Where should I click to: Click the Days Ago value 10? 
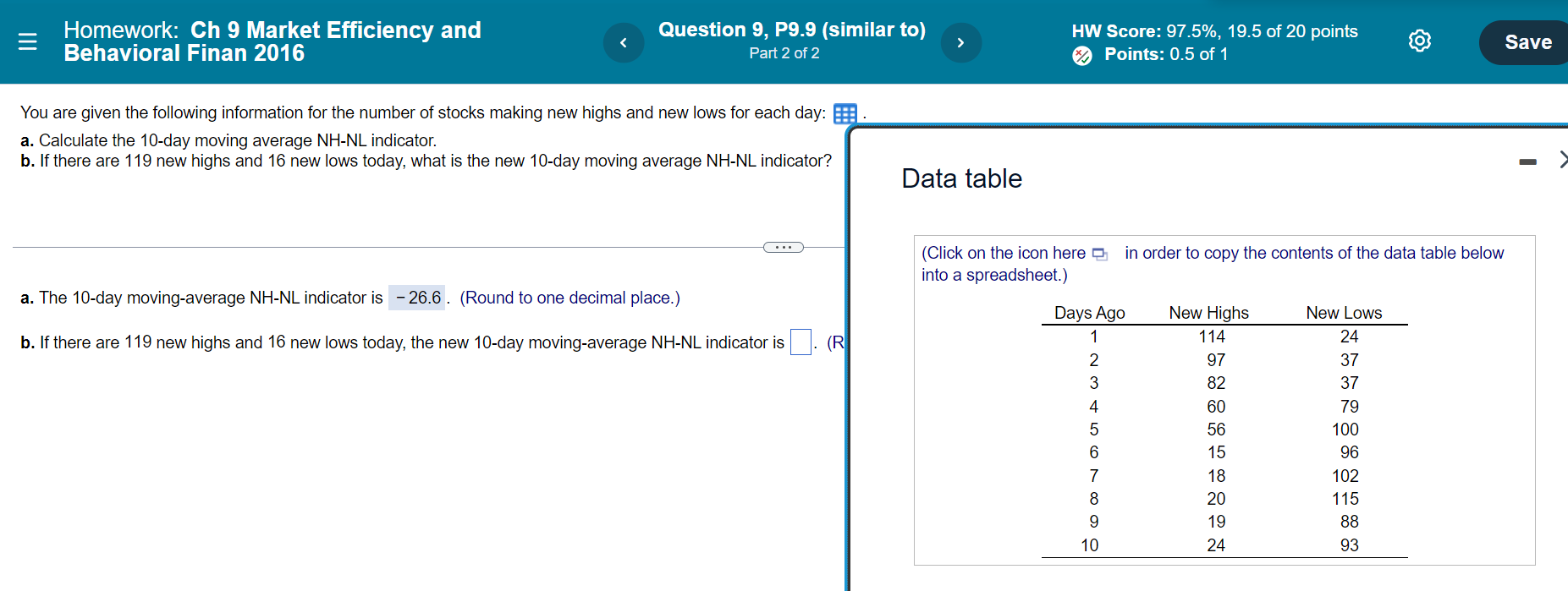click(1090, 545)
